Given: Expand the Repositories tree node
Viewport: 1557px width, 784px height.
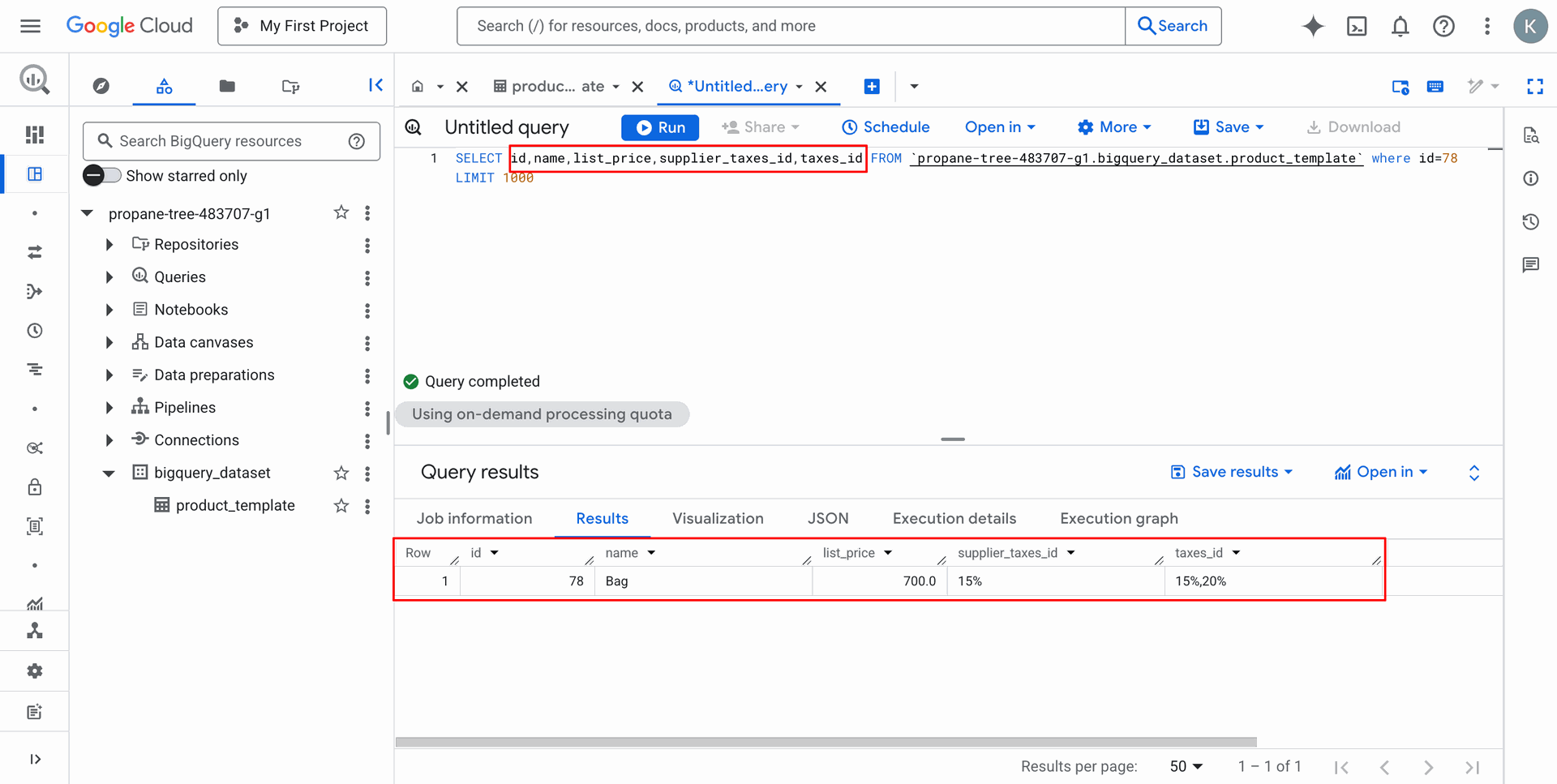Looking at the screenshot, I should coord(109,245).
